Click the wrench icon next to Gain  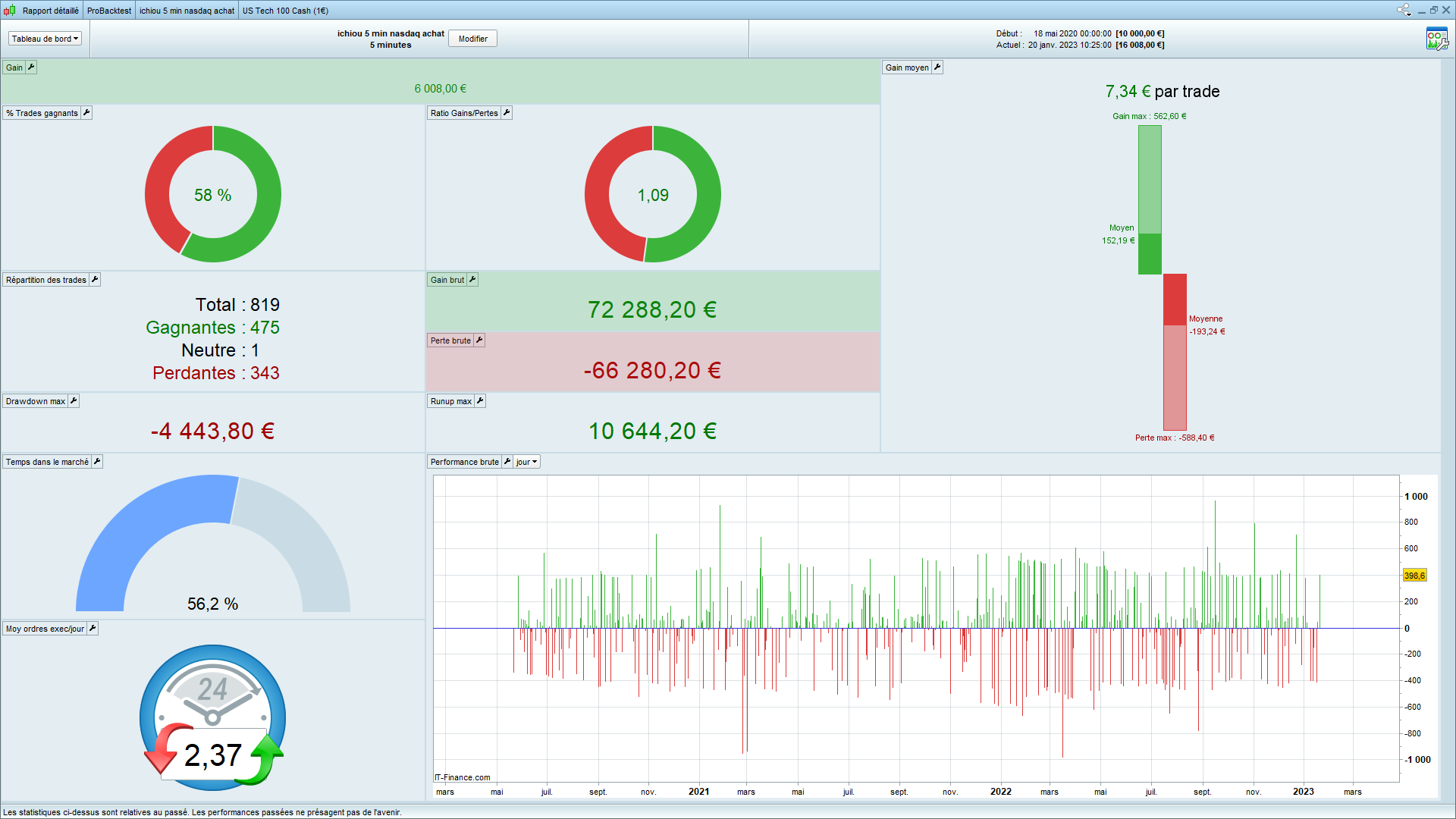31,67
